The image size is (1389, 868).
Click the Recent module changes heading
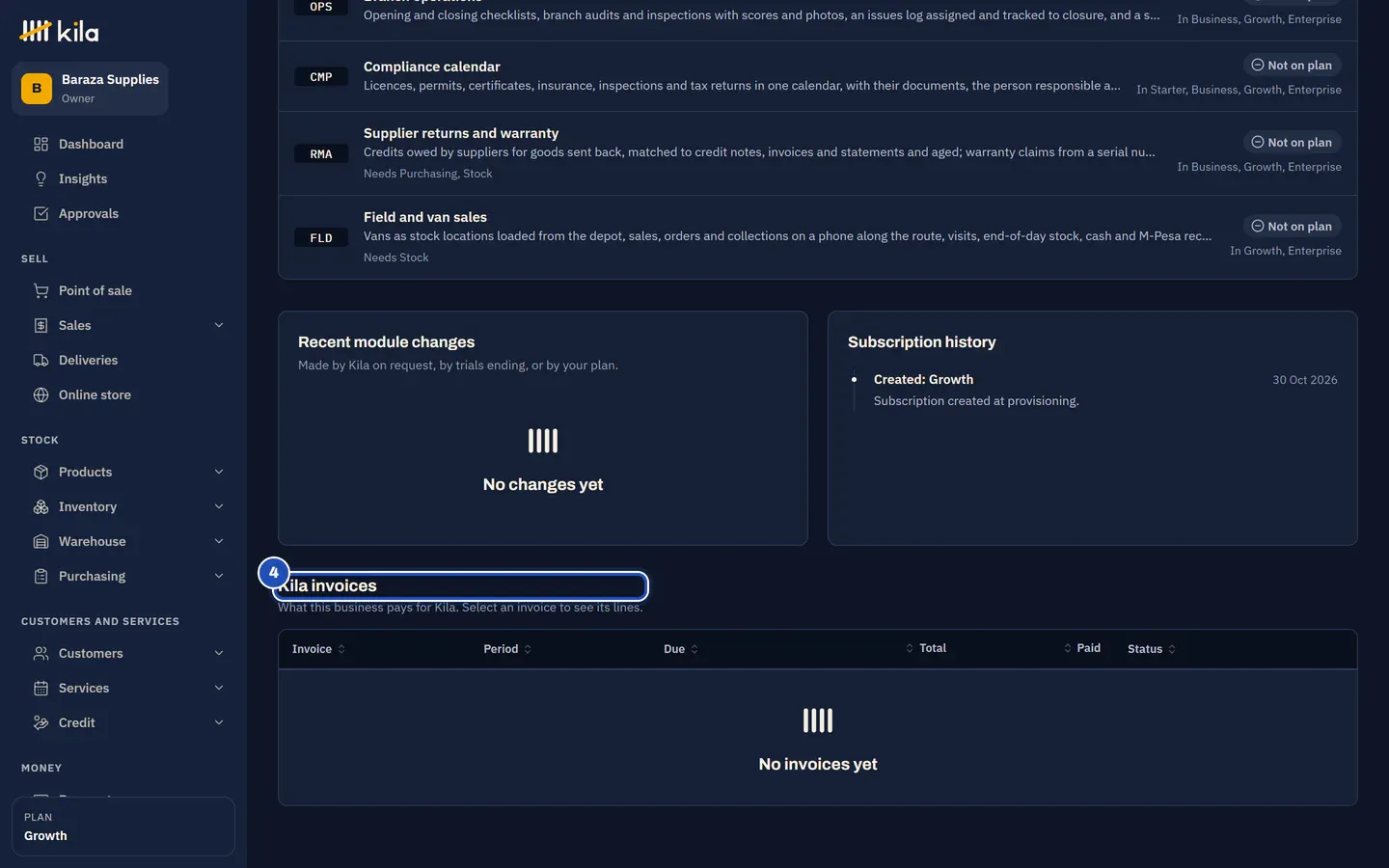pyautogui.click(x=386, y=342)
